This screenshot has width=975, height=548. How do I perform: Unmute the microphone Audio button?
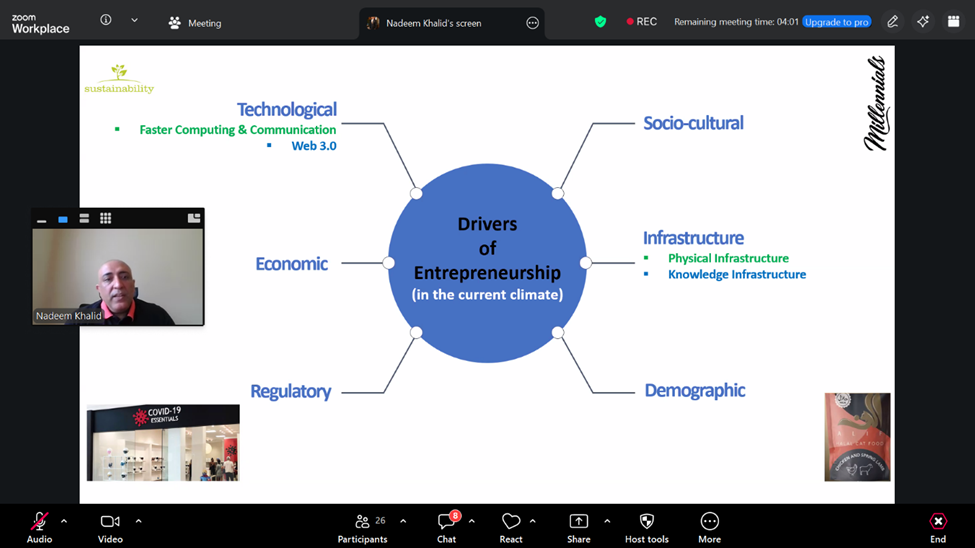39,526
